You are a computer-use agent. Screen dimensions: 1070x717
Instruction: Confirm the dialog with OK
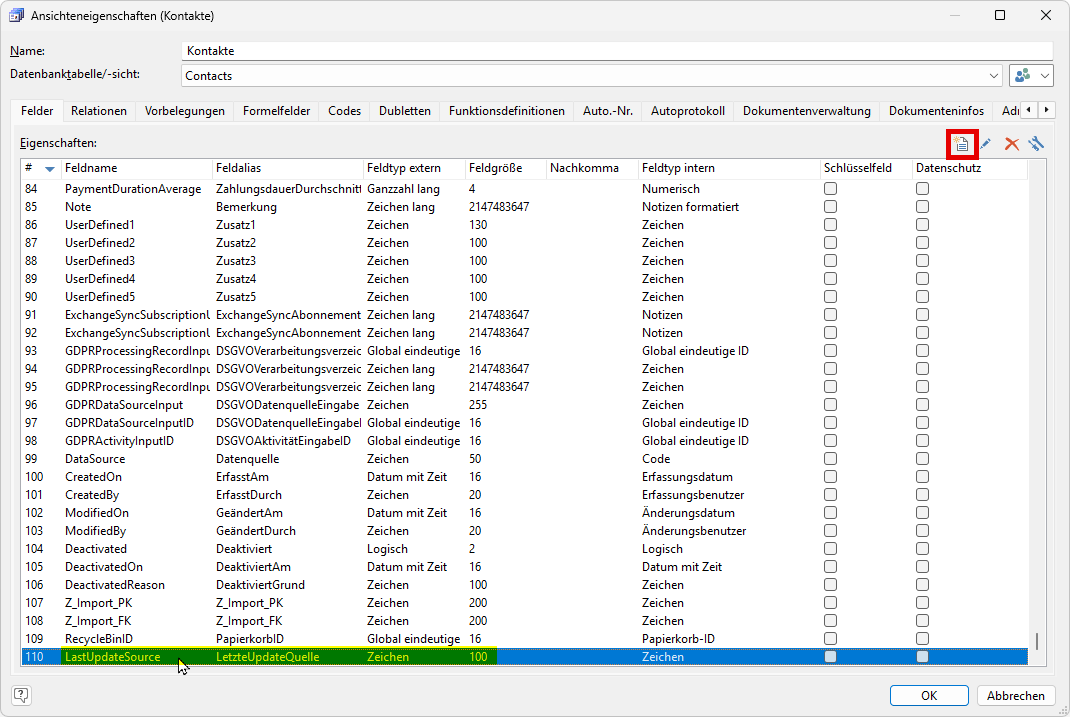[x=929, y=695]
